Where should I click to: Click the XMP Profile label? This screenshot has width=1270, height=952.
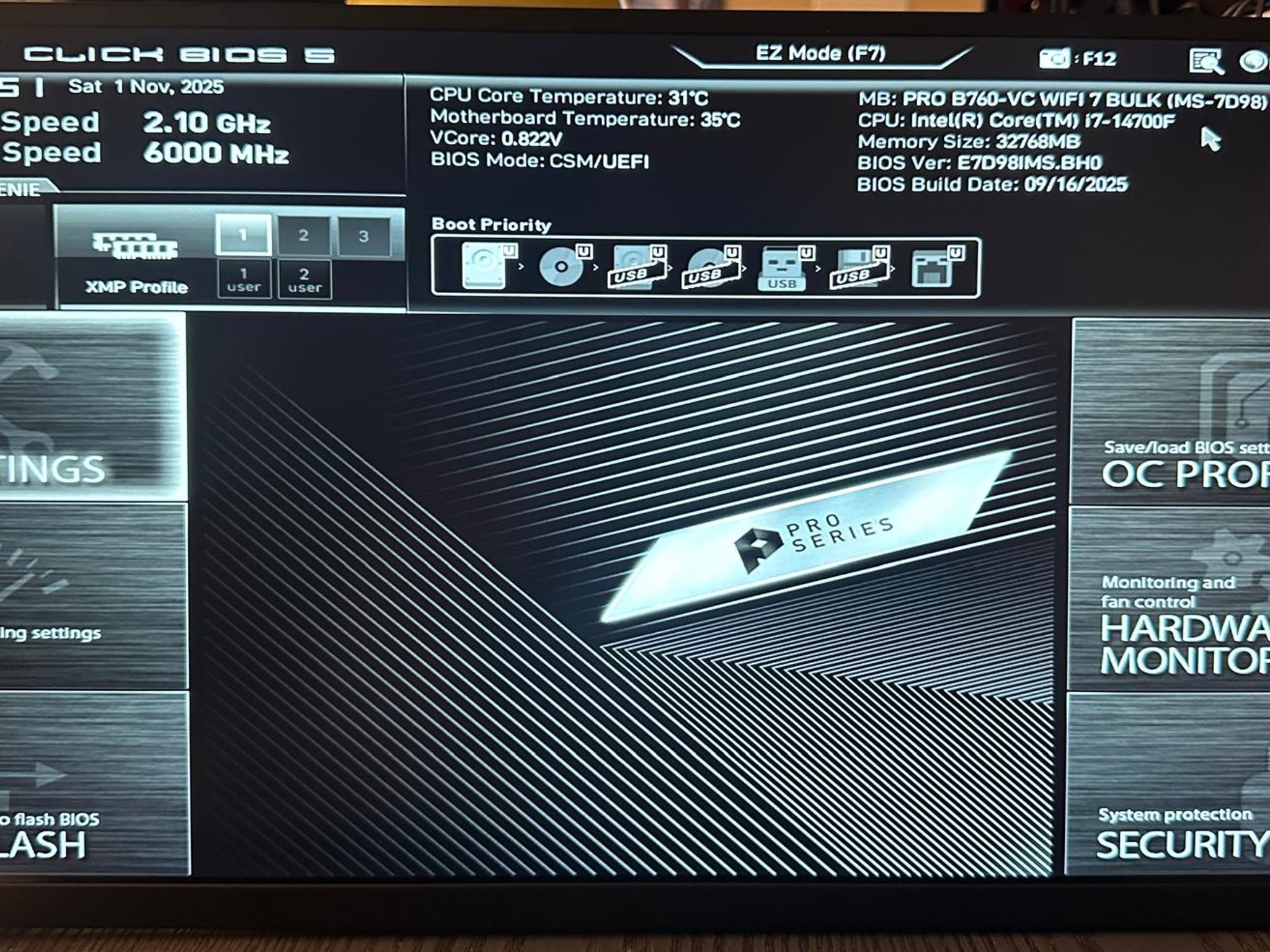[x=136, y=287]
